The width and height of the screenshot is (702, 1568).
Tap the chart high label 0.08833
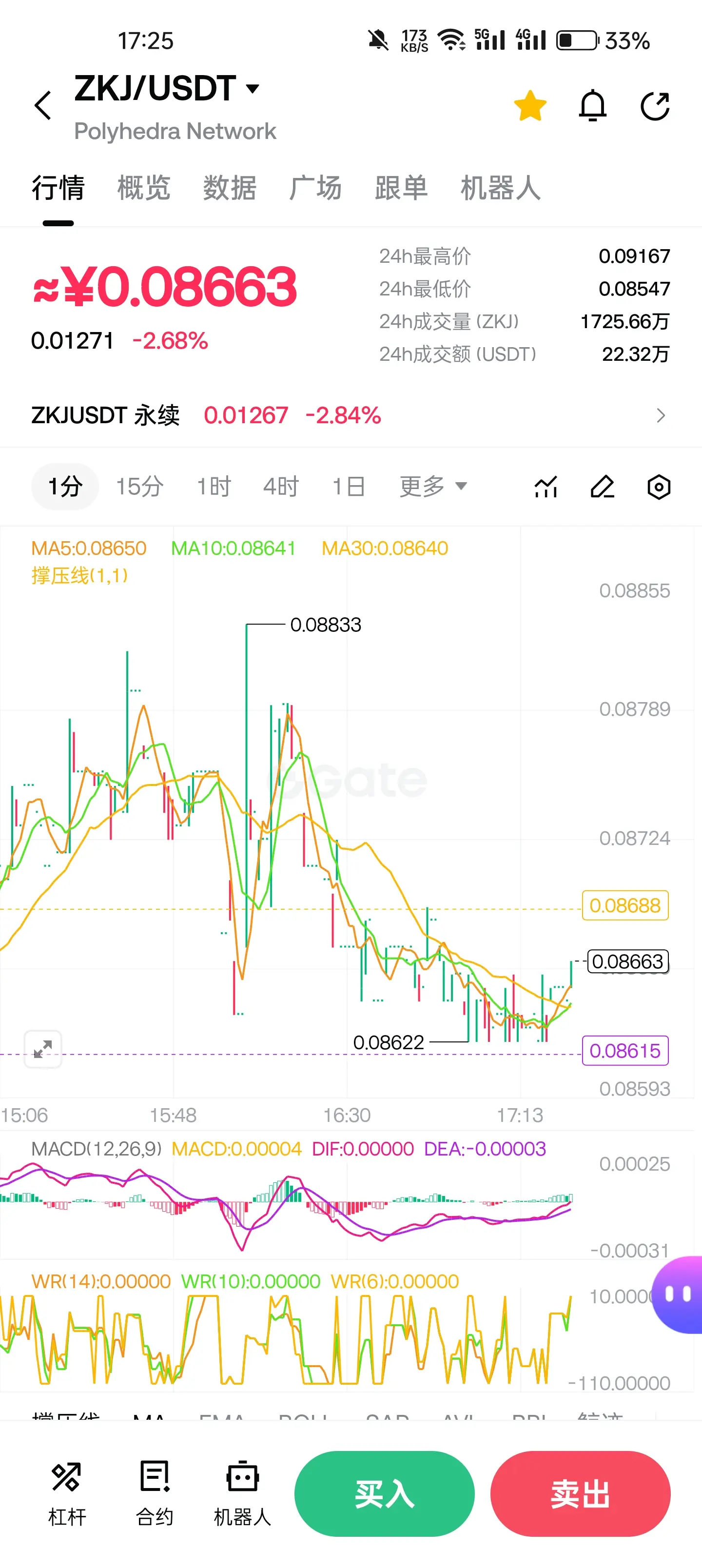pos(326,625)
